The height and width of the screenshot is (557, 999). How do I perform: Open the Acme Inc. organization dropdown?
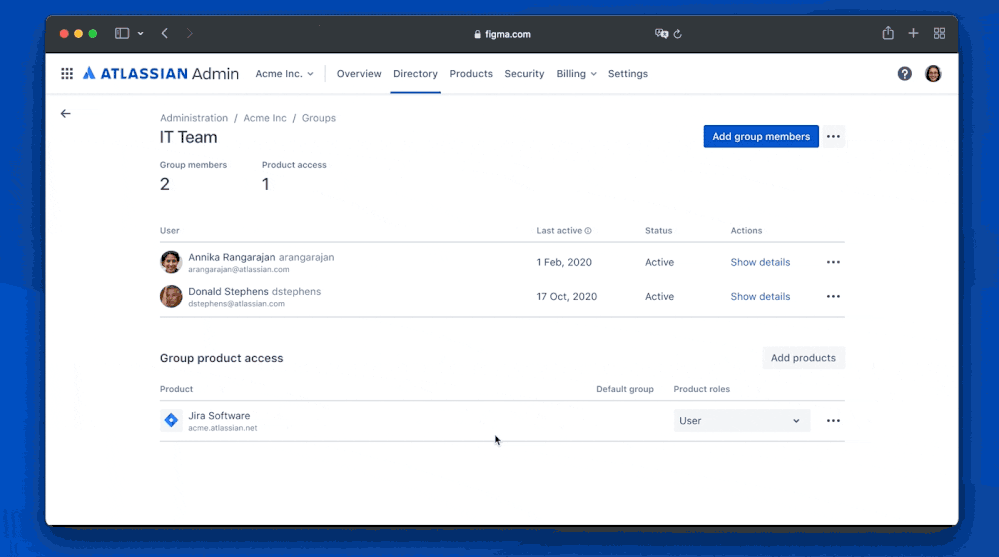[x=284, y=73]
